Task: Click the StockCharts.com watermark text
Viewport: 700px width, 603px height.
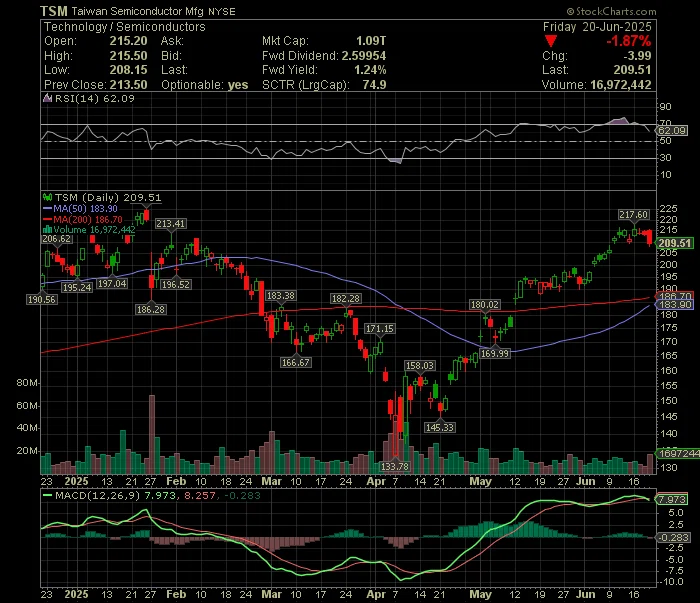Action: pos(611,11)
